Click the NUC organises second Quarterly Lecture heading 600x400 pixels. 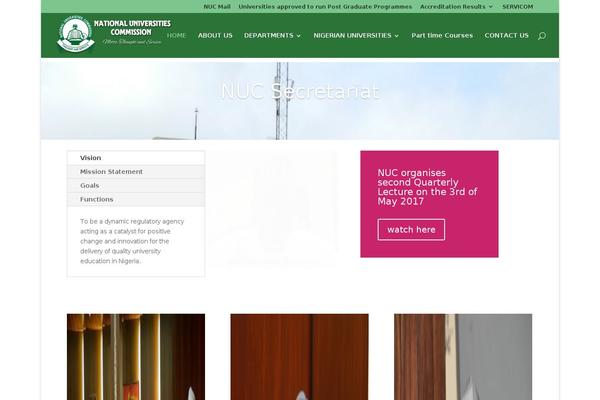coord(427,187)
